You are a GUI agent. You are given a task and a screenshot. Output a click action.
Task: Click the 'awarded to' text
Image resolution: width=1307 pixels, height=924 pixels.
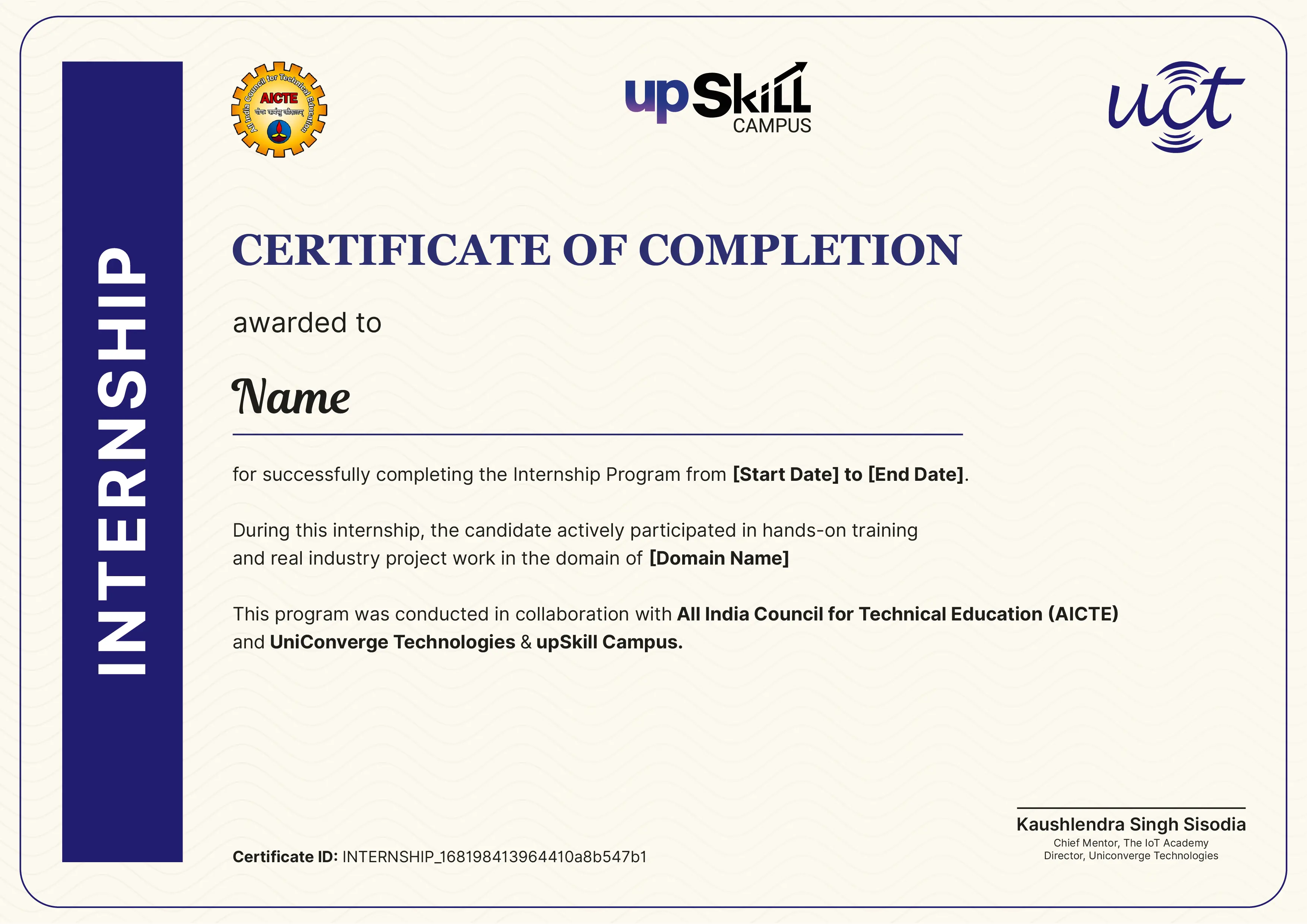pos(307,323)
